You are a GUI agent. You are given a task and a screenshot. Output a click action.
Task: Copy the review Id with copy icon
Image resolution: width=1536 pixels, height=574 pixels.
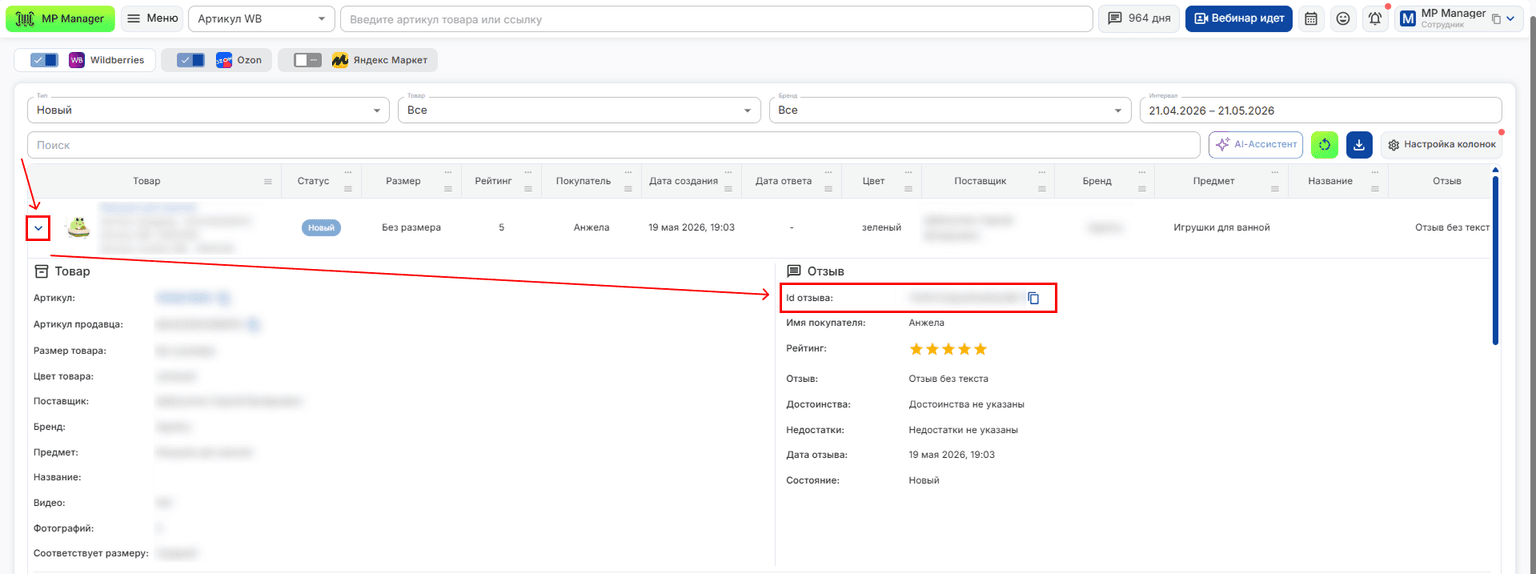pos(1034,298)
